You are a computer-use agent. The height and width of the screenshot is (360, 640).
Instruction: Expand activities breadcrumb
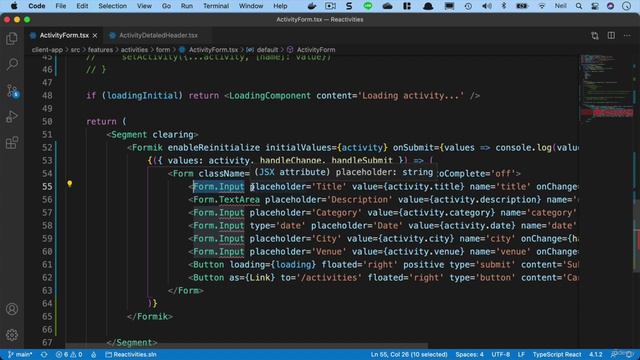pyautogui.click(x=134, y=50)
